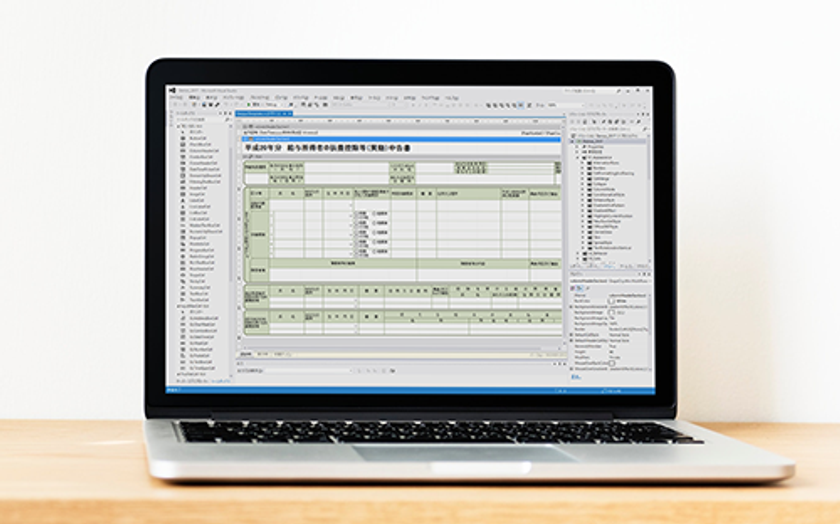840x524 pixels.
Task: Open the ヘルプ menu
Action: pos(452,98)
